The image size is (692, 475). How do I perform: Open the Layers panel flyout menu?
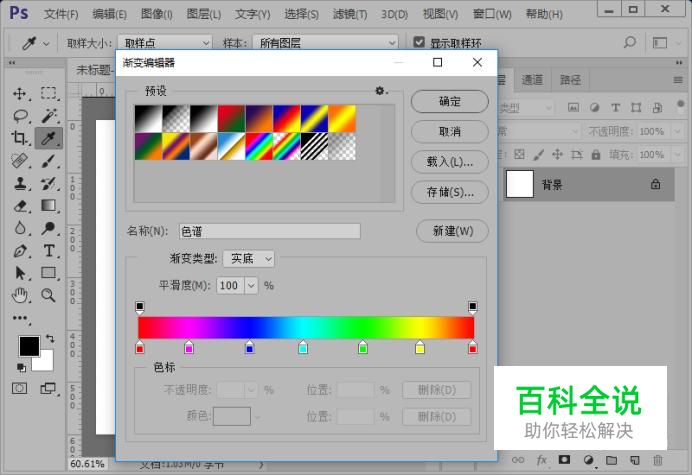pos(678,80)
